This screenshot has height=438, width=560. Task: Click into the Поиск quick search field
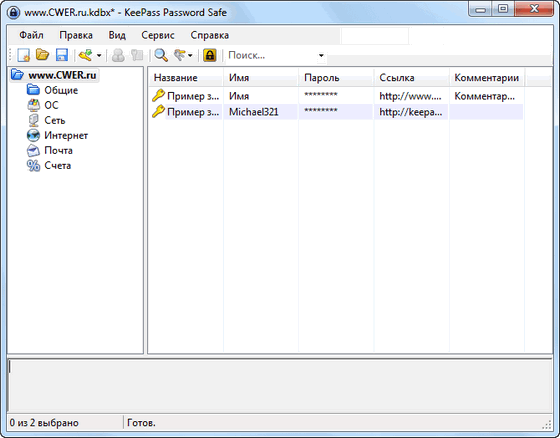(271, 55)
